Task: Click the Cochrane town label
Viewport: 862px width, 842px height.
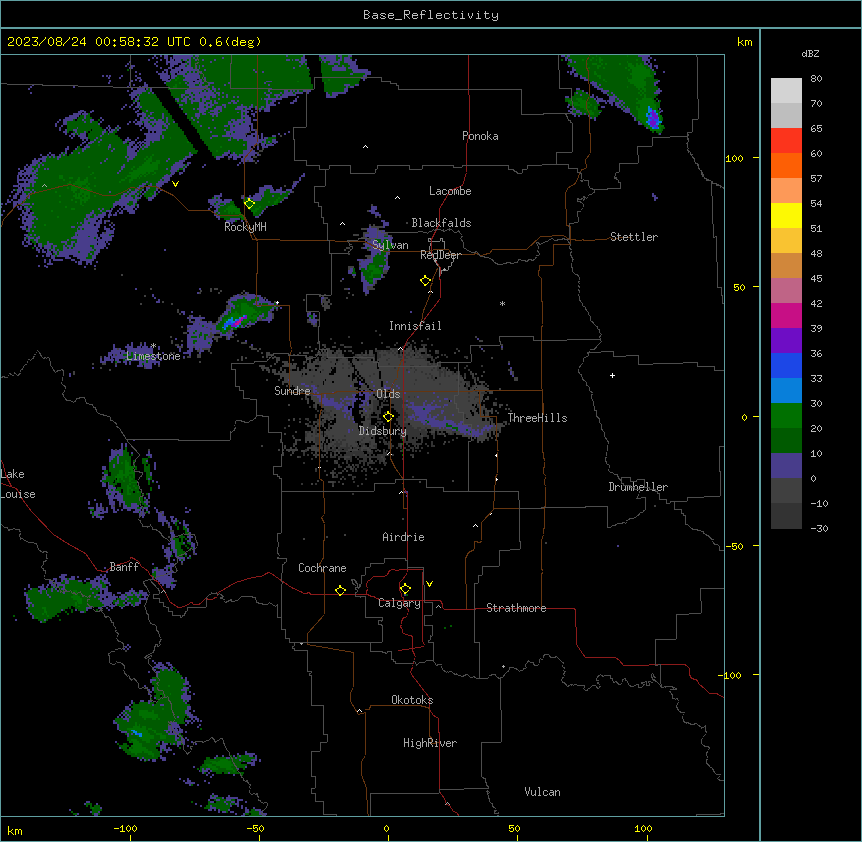Action: pyautogui.click(x=322, y=568)
